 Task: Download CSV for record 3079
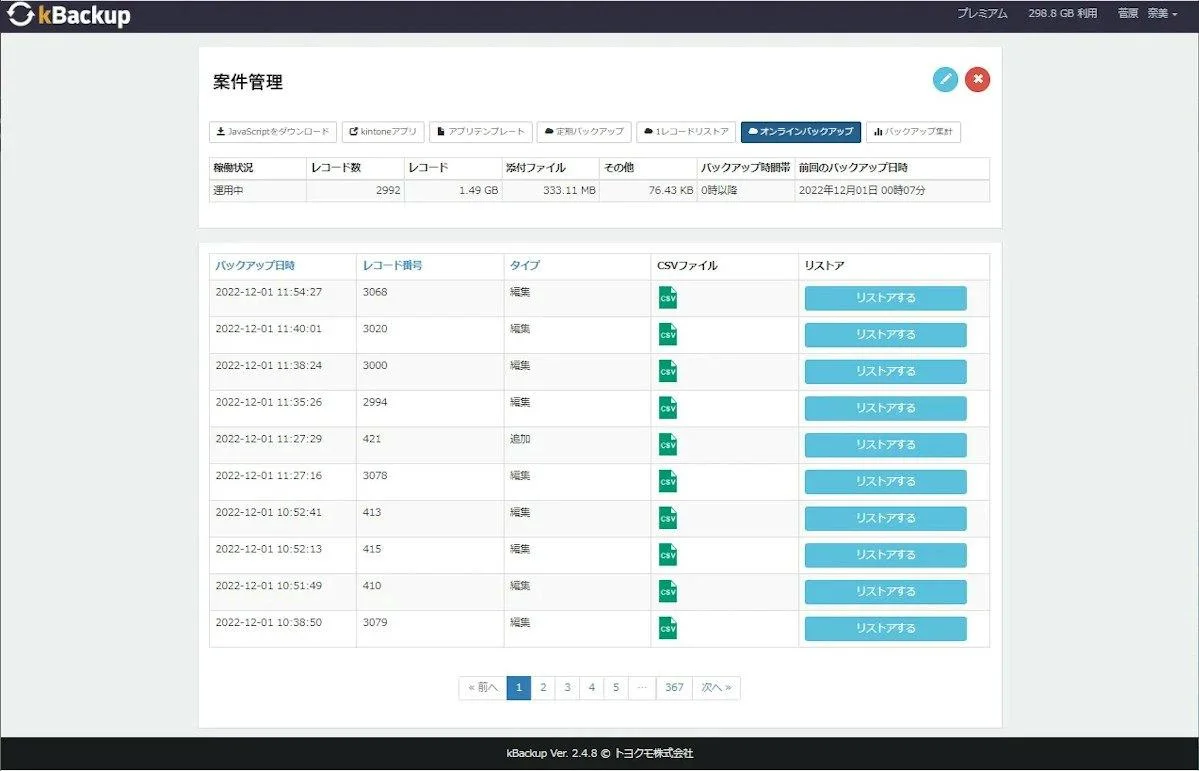668,628
